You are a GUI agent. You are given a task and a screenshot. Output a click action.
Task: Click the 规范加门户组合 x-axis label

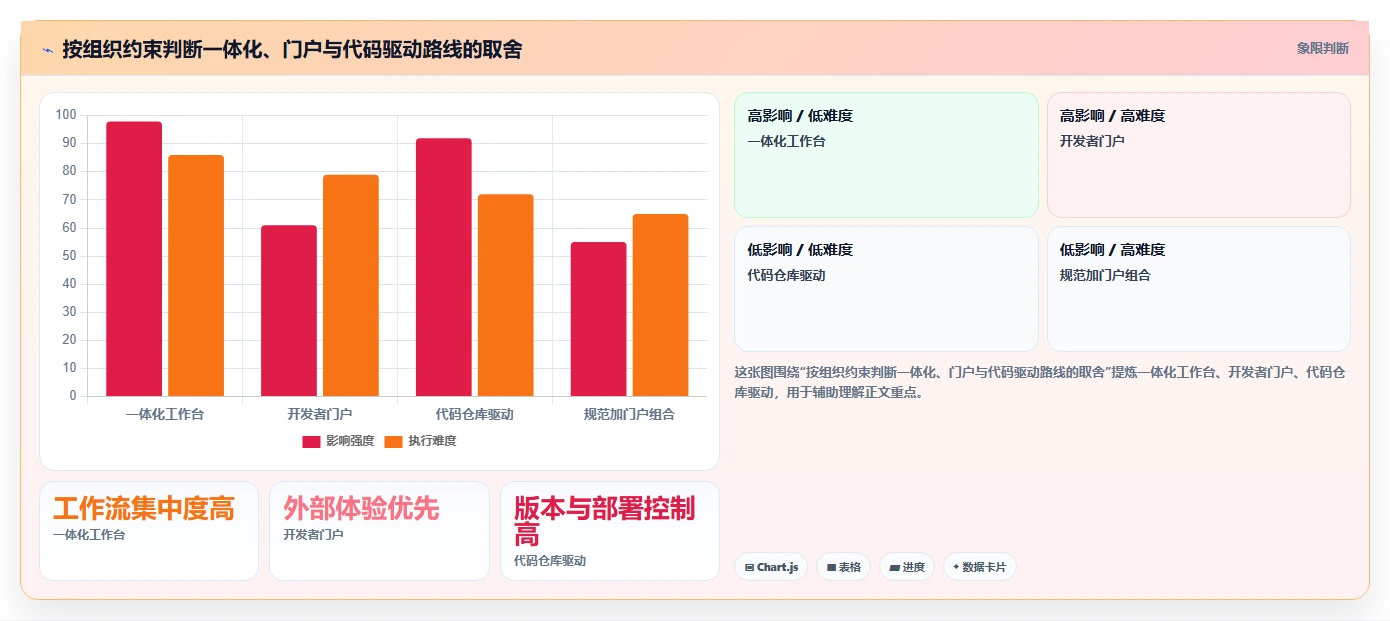pyautogui.click(x=630, y=414)
